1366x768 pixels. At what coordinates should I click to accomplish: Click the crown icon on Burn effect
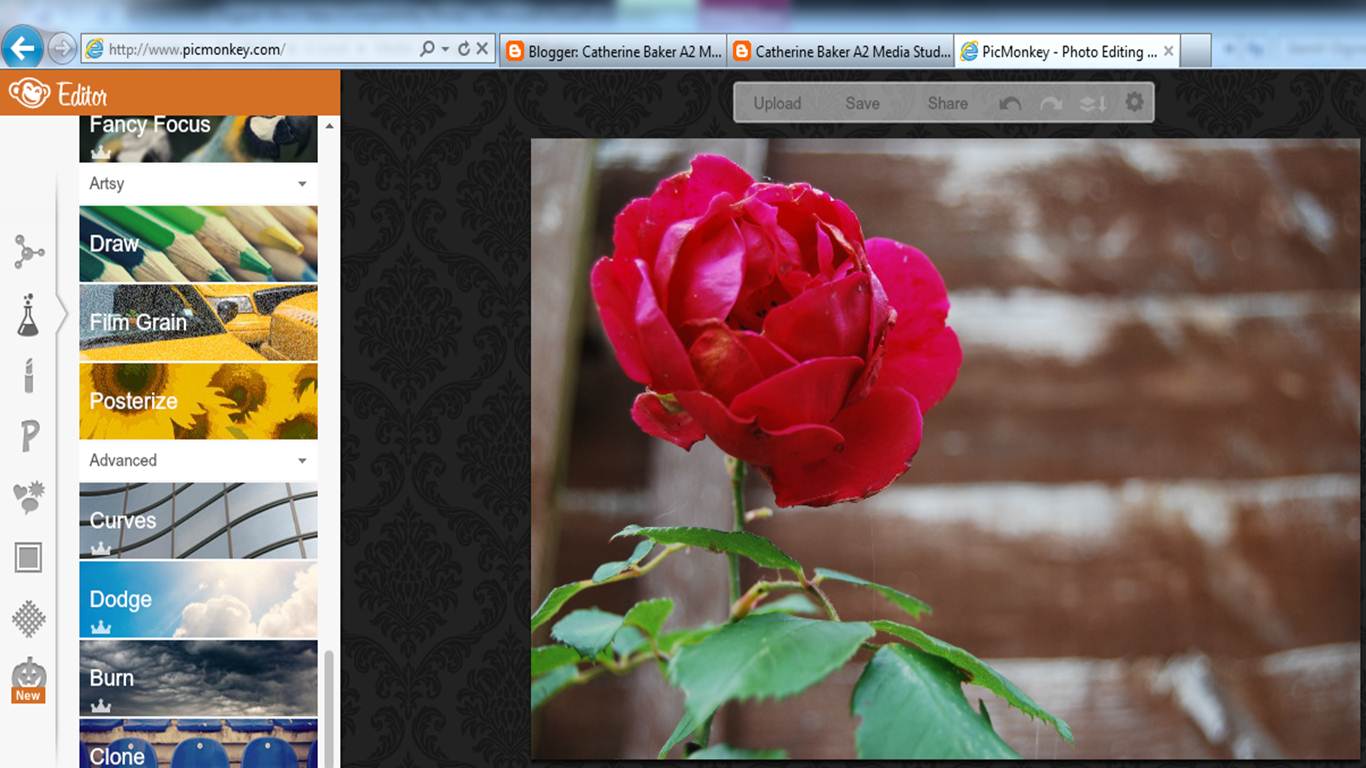tap(101, 706)
